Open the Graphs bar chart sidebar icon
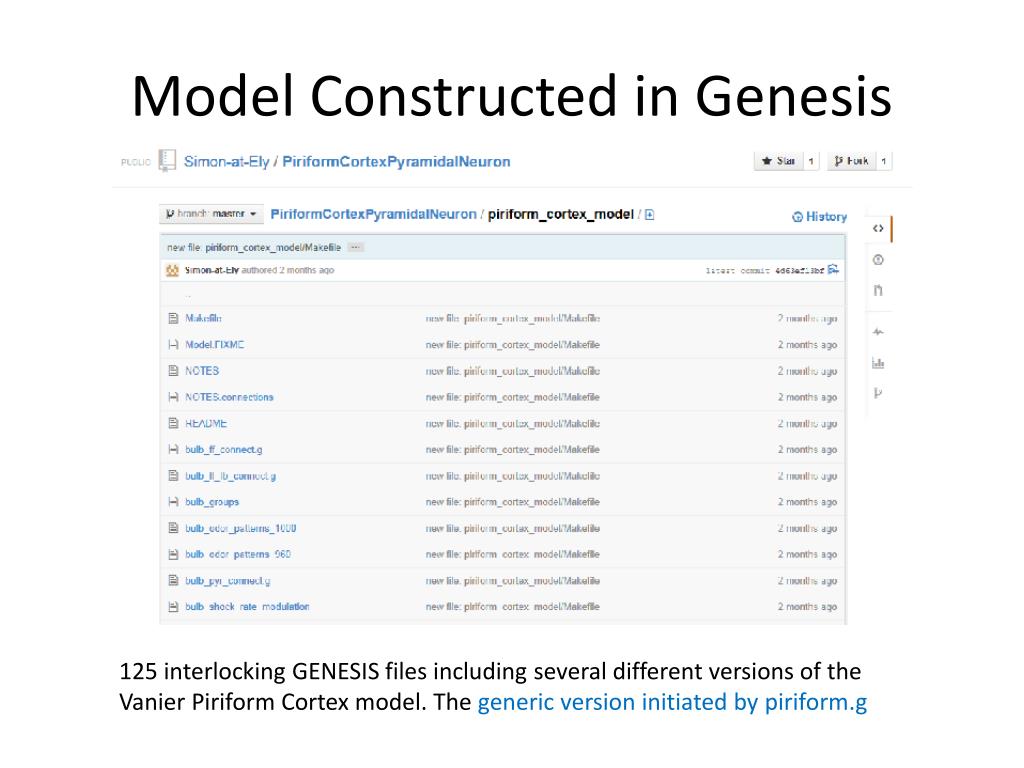The image size is (1024, 768). [878, 363]
